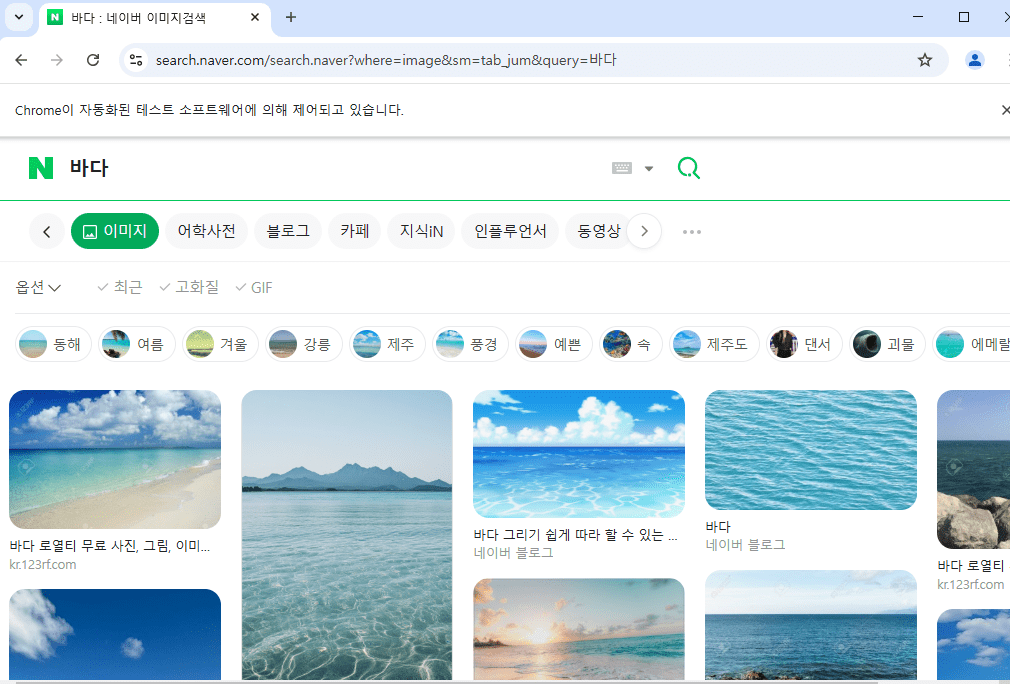Select the 예쁜 related keyword chip
This screenshot has width=1010, height=684.
(x=554, y=345)
